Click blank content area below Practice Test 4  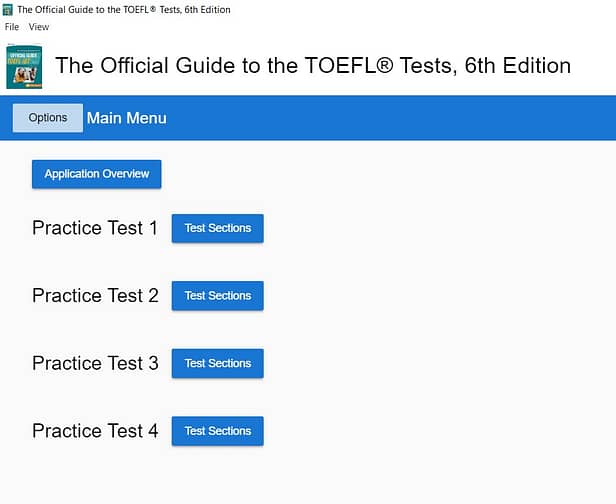click(300, 478)
